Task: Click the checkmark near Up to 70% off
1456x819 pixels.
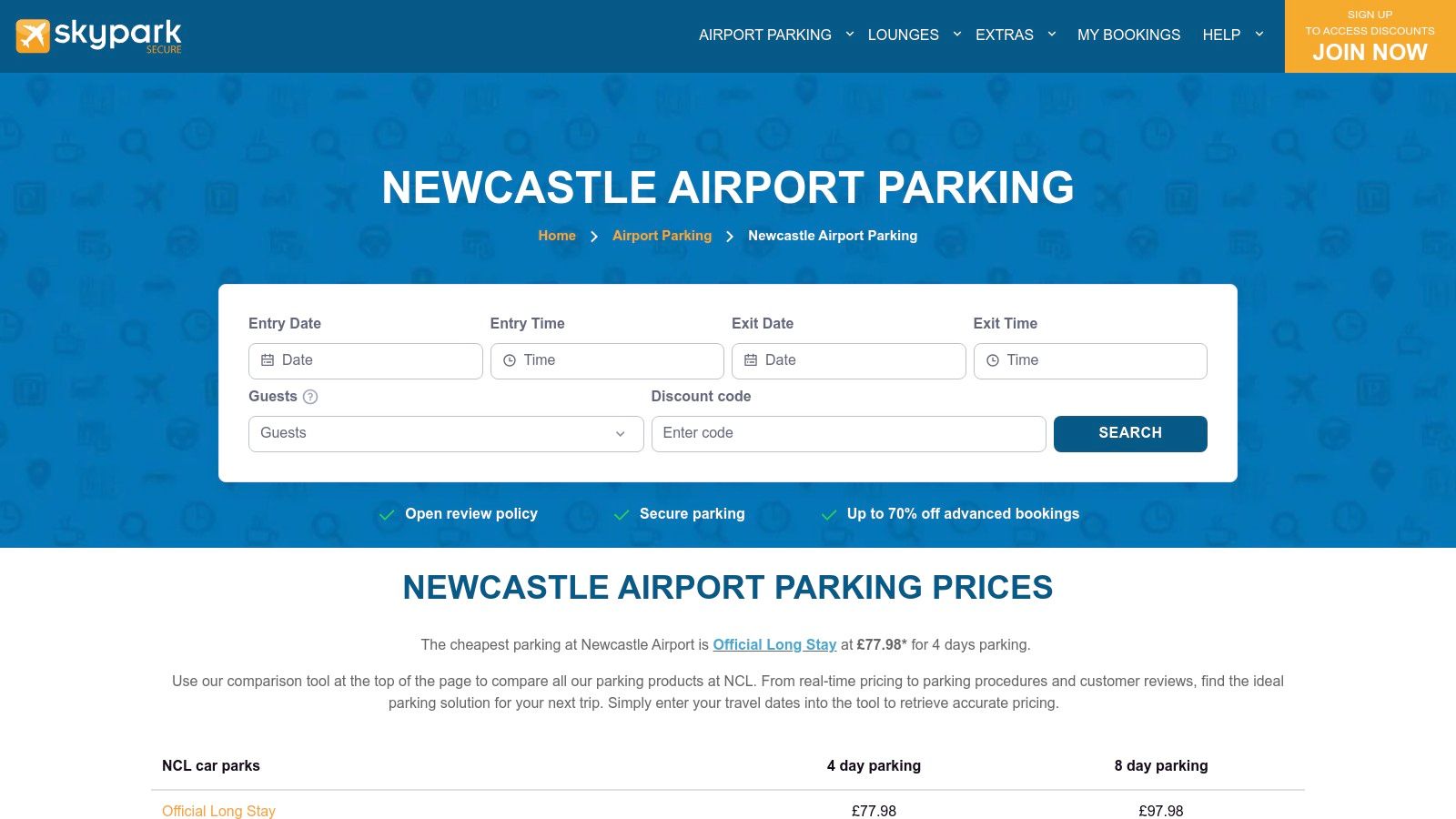Action: (829, 514)
